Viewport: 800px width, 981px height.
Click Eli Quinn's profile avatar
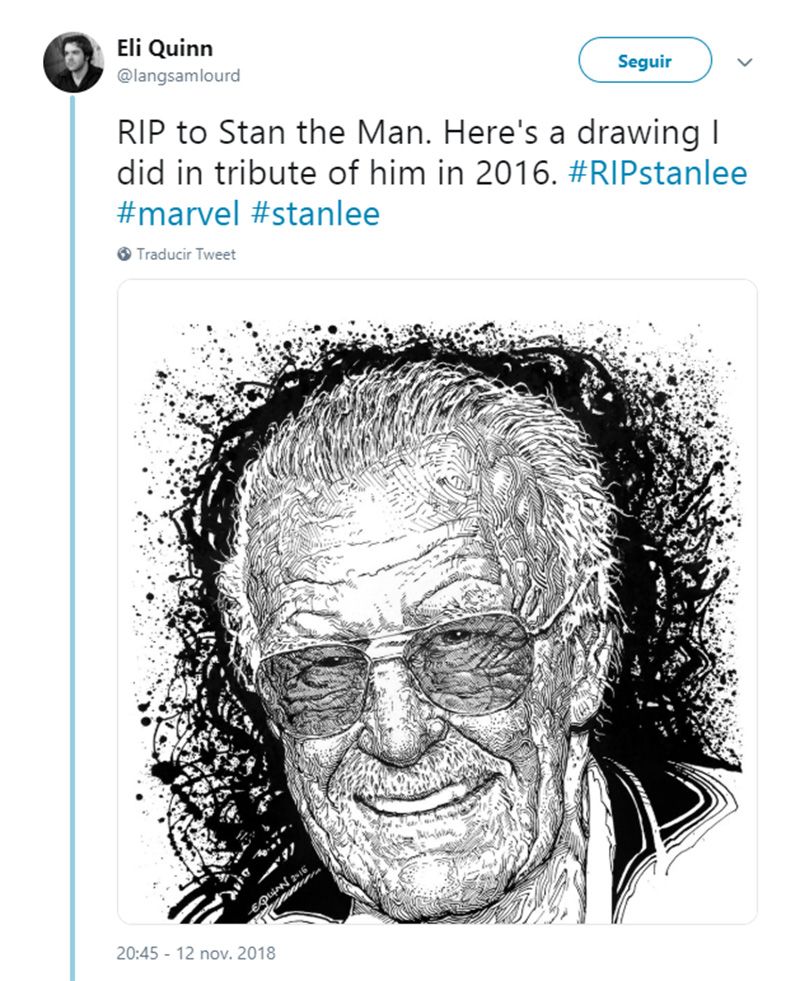tap(73, 62)
